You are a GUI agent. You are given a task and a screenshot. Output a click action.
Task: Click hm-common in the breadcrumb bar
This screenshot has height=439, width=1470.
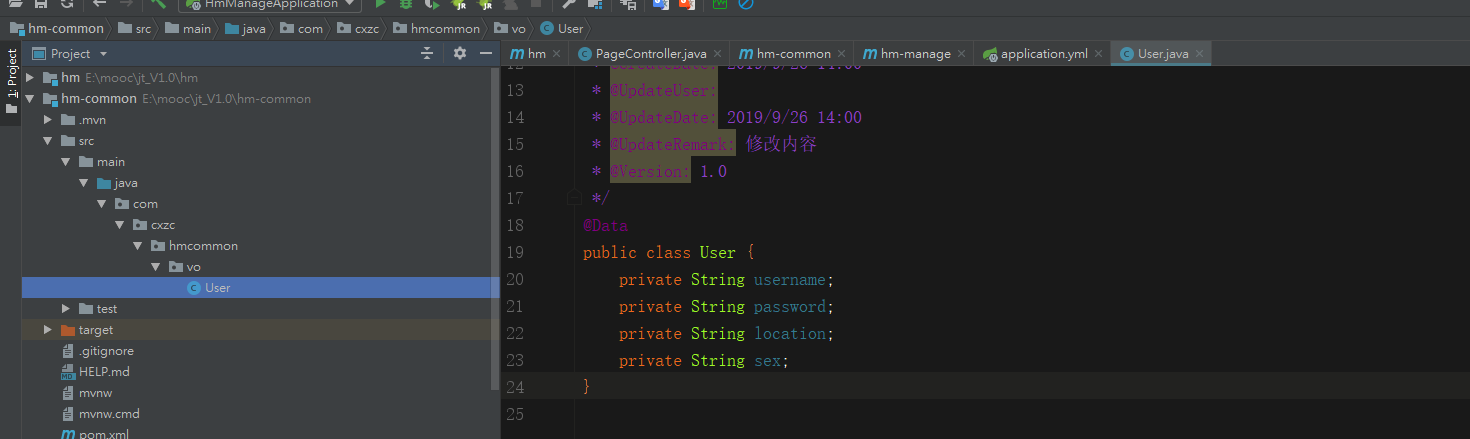(x=57, y=28)
